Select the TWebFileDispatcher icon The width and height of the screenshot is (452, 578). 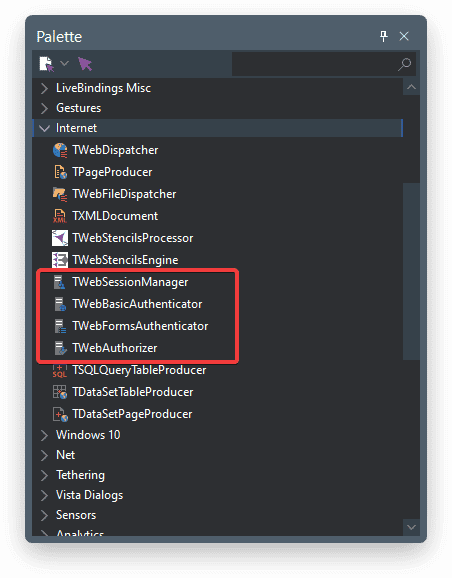60,194
